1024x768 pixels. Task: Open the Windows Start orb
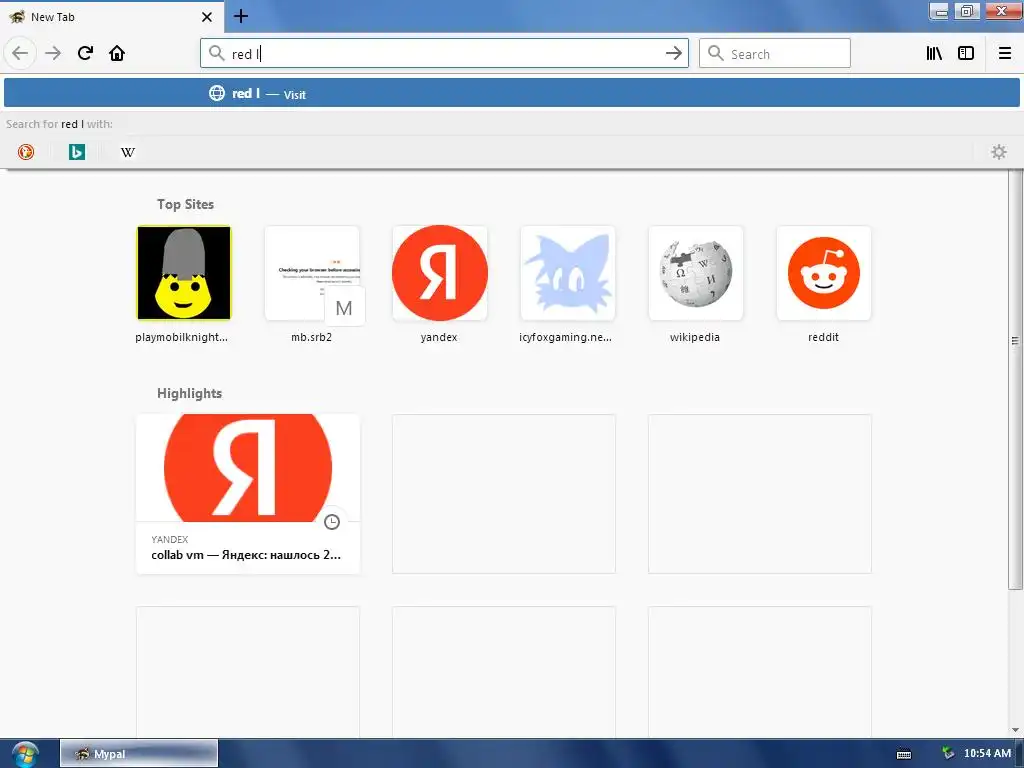coord(25,754)
